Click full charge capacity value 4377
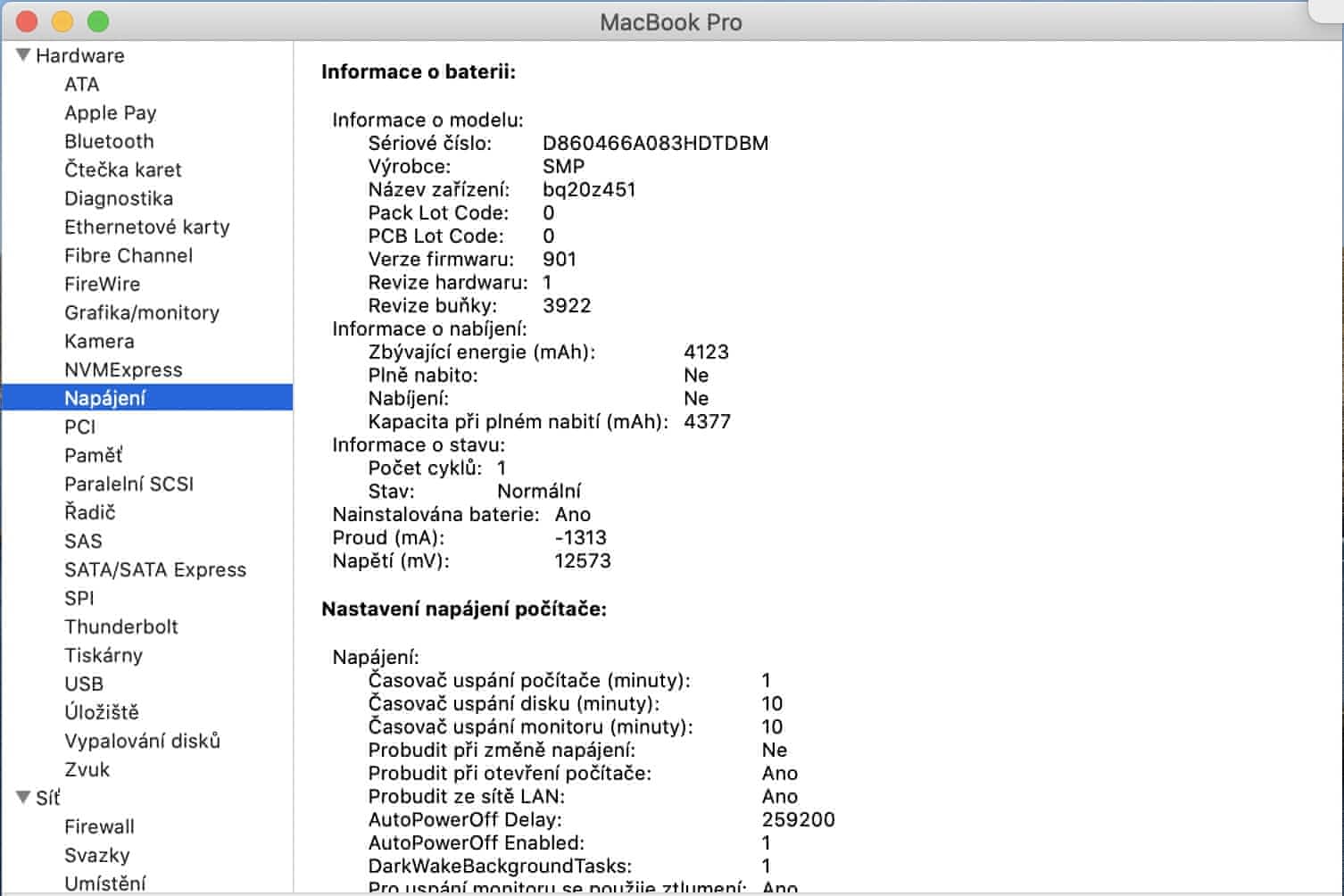The image size is (1344, 896). (x=707, y=421)
